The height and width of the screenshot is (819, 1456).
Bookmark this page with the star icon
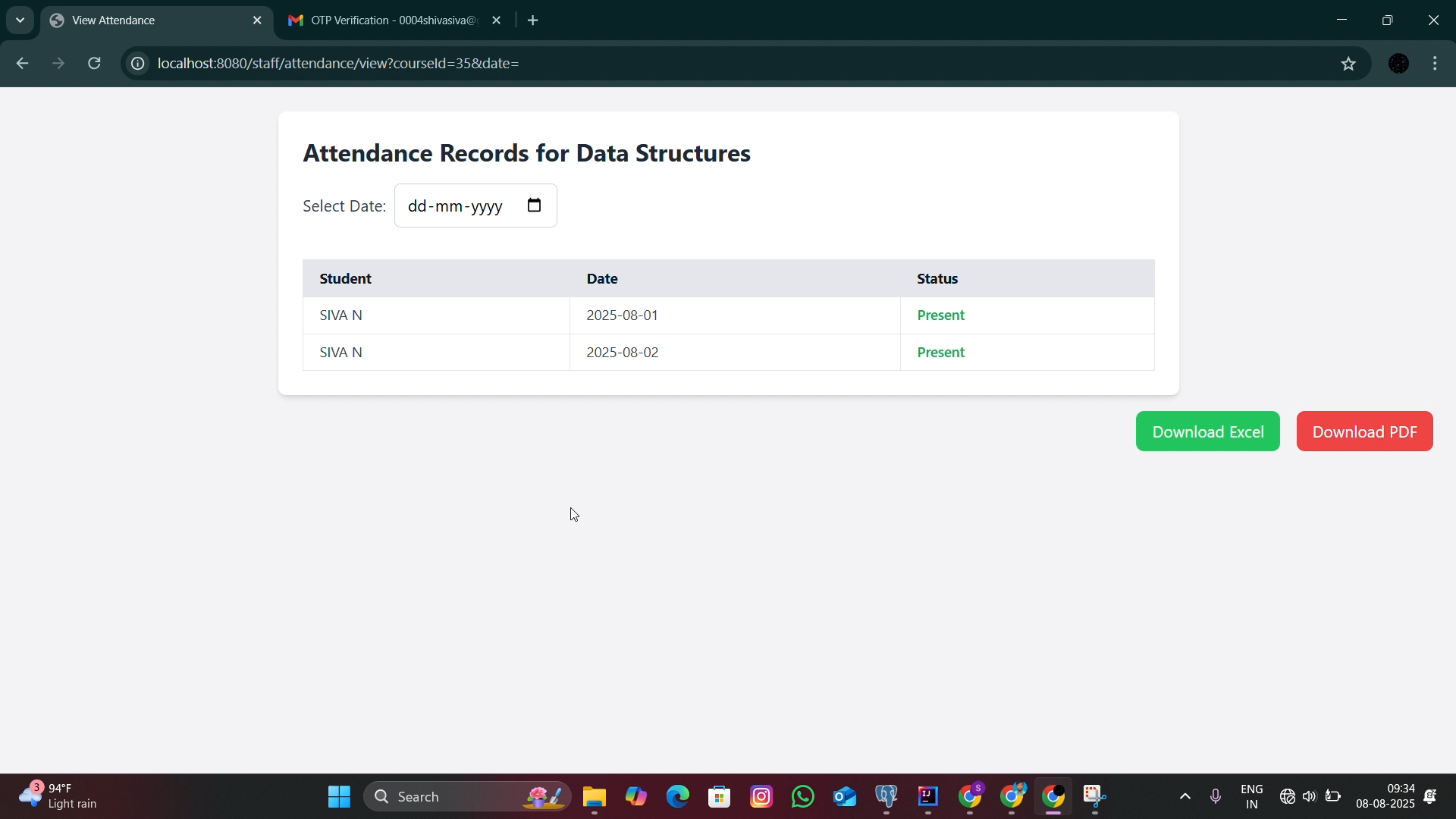pyautogui.click(x=1348, y=64)
